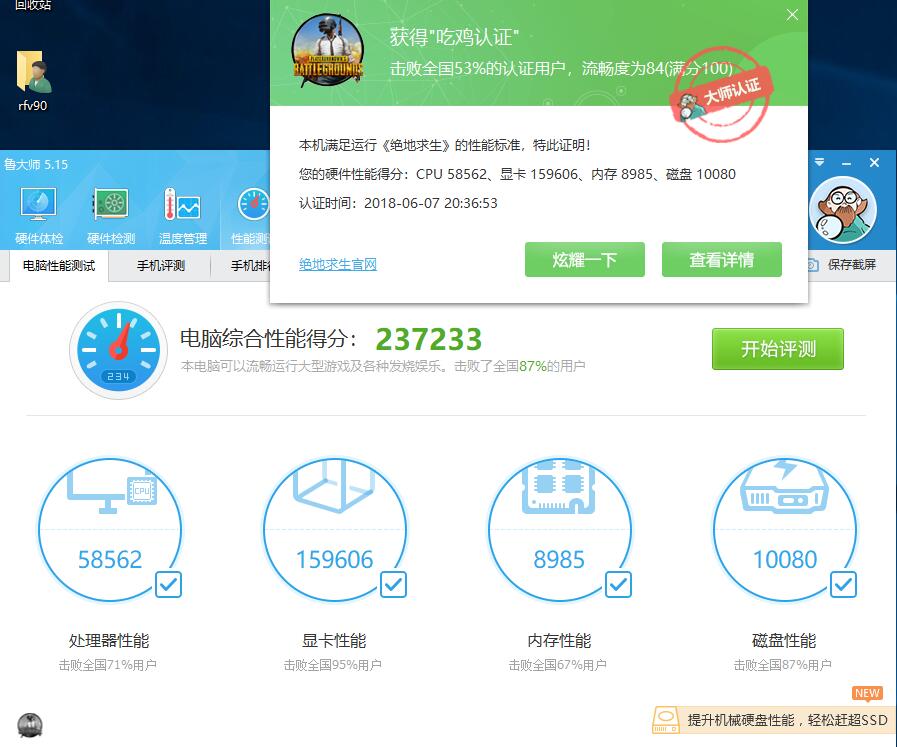Click the 炫耀一下 show-off button
897x747 pixels.
coord(585,260)
